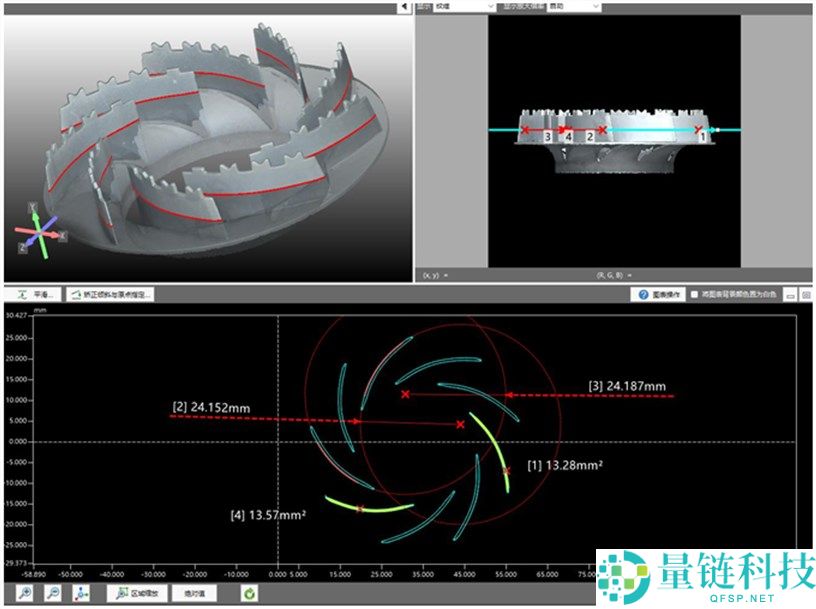Click the tilt correction and origin toolbar button
816x609 pixels.
point(110,295)
